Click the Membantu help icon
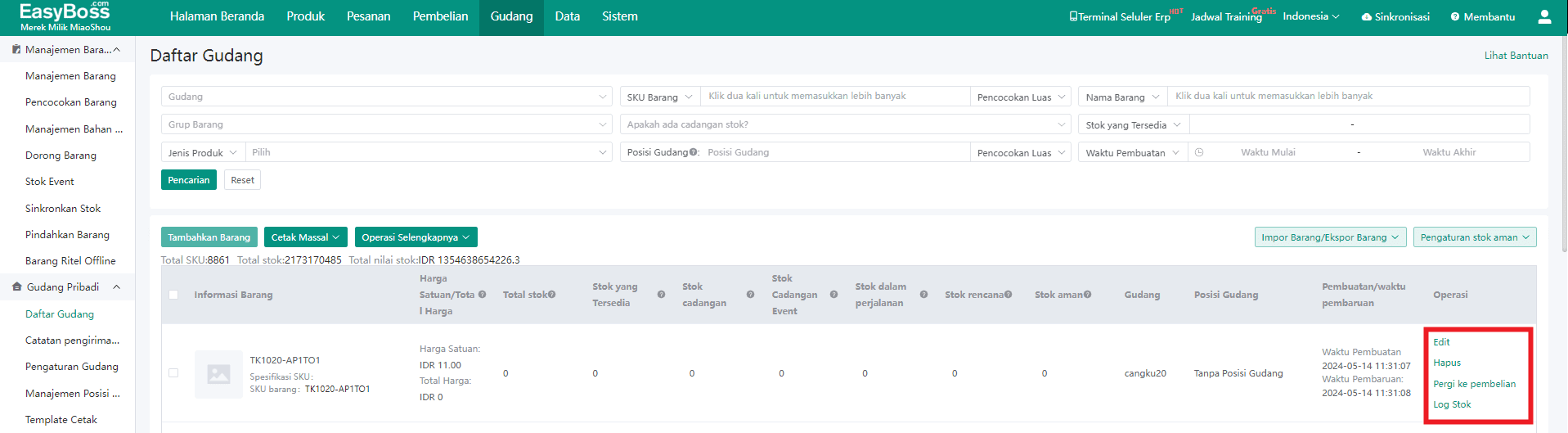1568x433 pixels. coord(1455,17)
